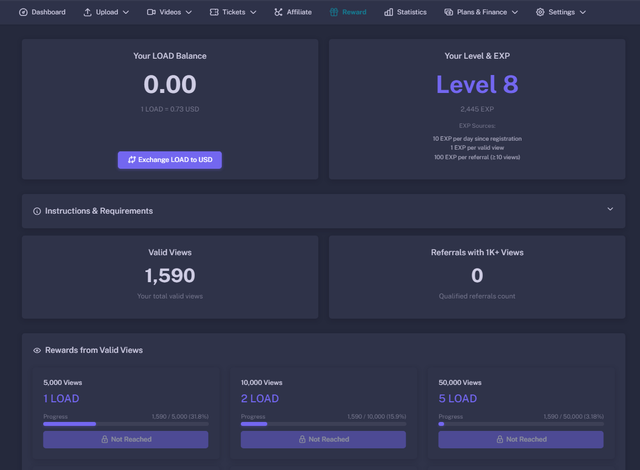Click the '2,445 EXP' text

[477, 109]
